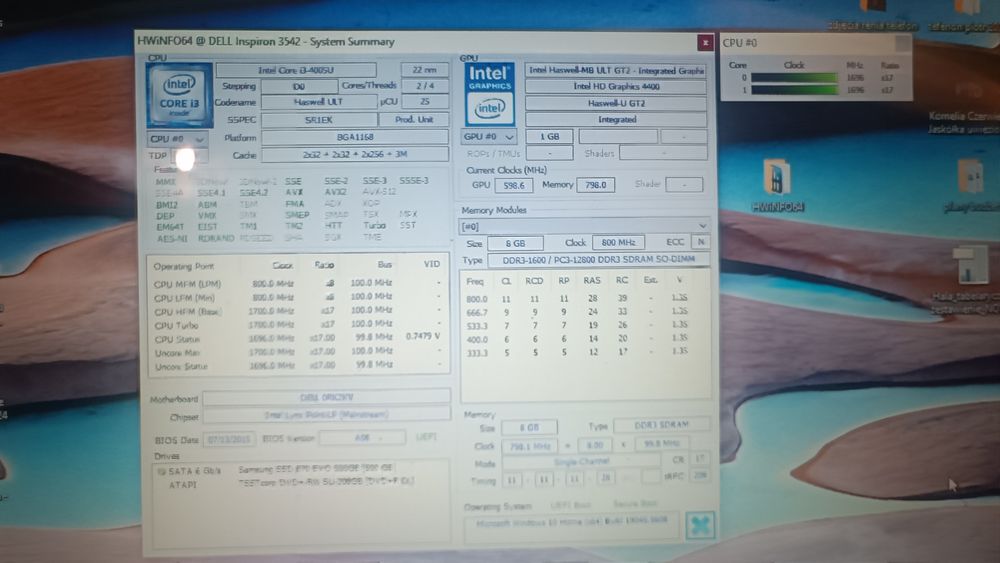
Task: Click the GPU clock value 598.6
Action: pyautogui.click(x=513, y=186)
